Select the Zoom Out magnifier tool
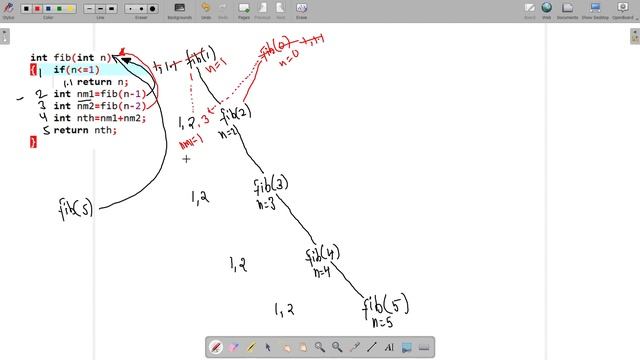The height and width of the screenshot is (360, 640). click(337, 347)
